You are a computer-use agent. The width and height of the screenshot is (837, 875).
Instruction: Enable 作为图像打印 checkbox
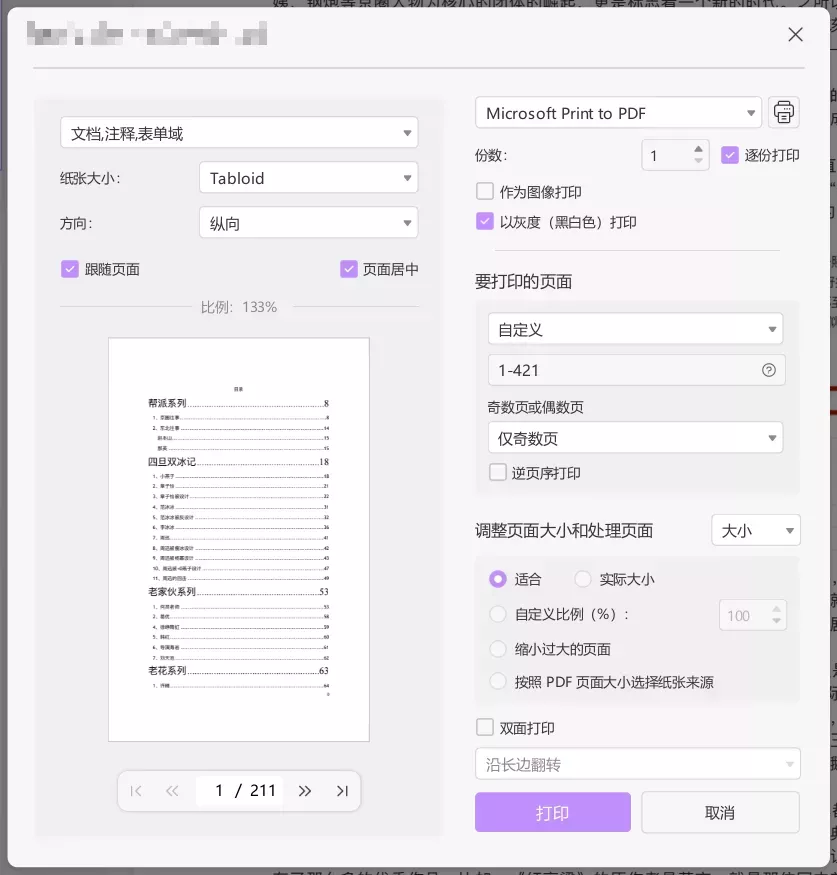pyautogui.click(x=484, y=191)
